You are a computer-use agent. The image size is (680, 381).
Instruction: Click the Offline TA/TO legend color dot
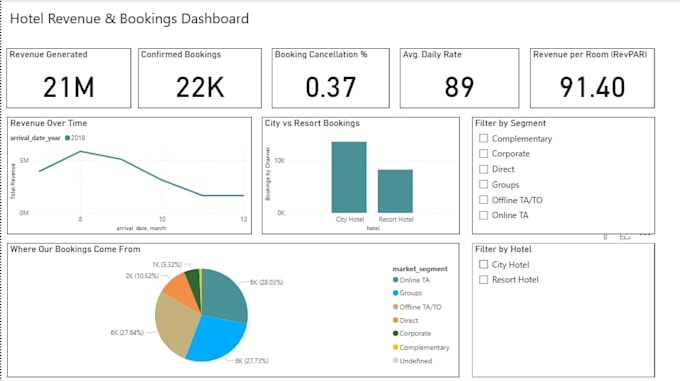[396, 307]
